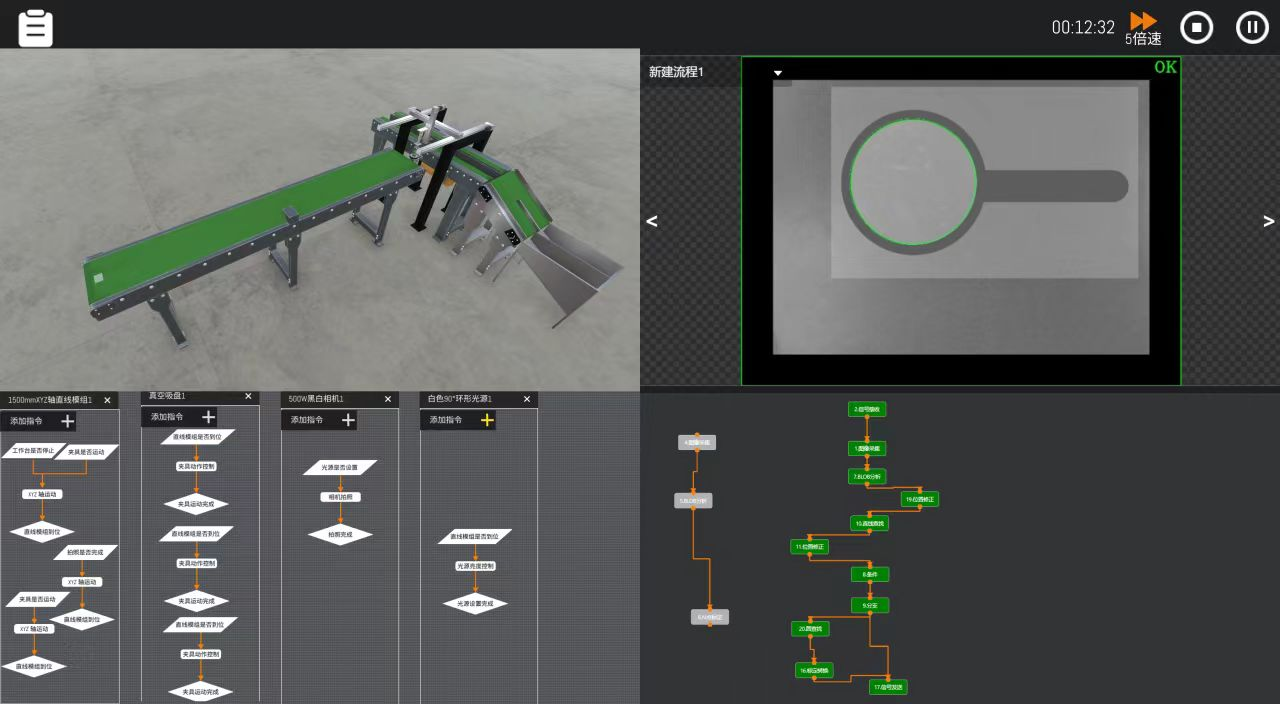Stop the simulation with the stop button
1280x704 pixels.
click(x=1196, y=27)
